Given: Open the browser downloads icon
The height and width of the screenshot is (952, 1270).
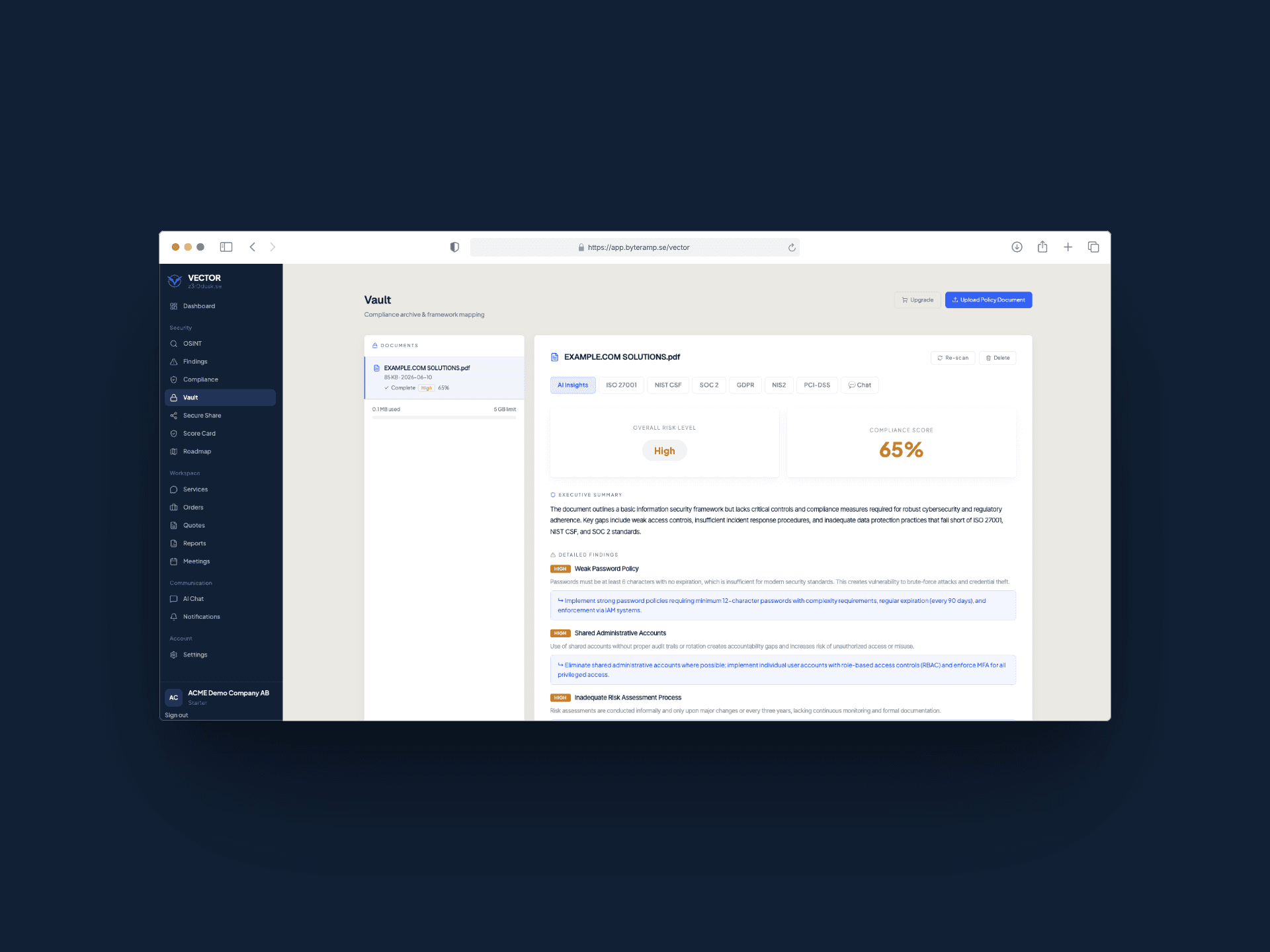Looking at the screenshot, I should coord(1017,247).
